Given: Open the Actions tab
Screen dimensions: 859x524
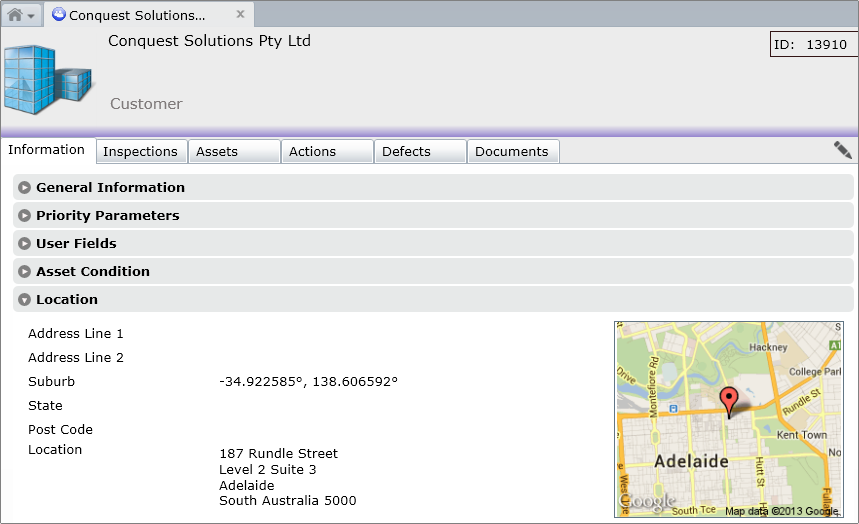Looking at the screenshot, I should click(x=327, y=151).
